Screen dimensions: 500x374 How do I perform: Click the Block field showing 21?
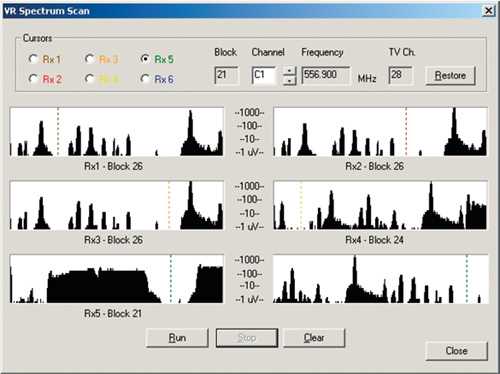[x=226, y=76]
